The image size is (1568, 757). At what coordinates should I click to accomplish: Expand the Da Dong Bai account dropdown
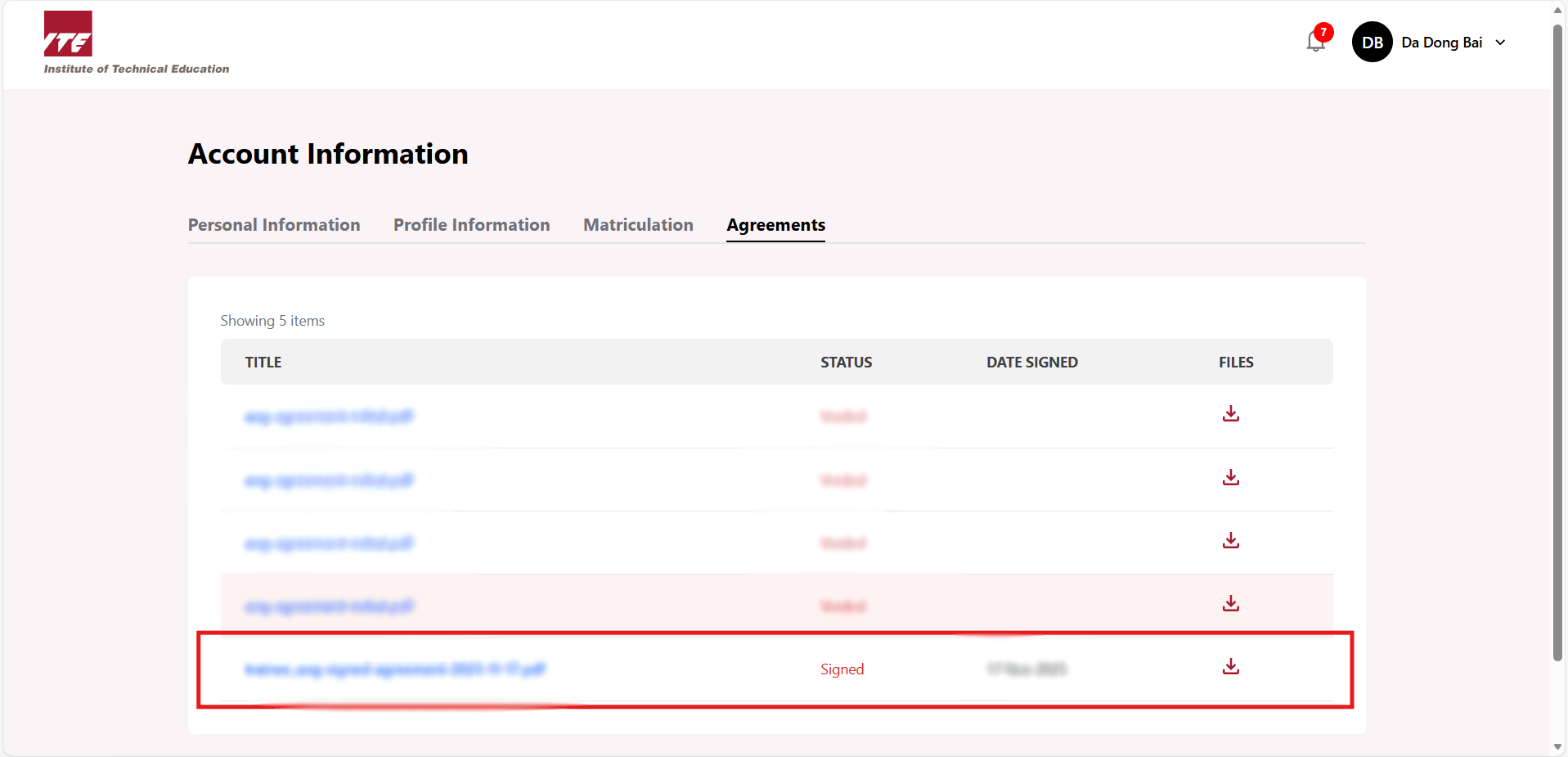point(1500,43)
